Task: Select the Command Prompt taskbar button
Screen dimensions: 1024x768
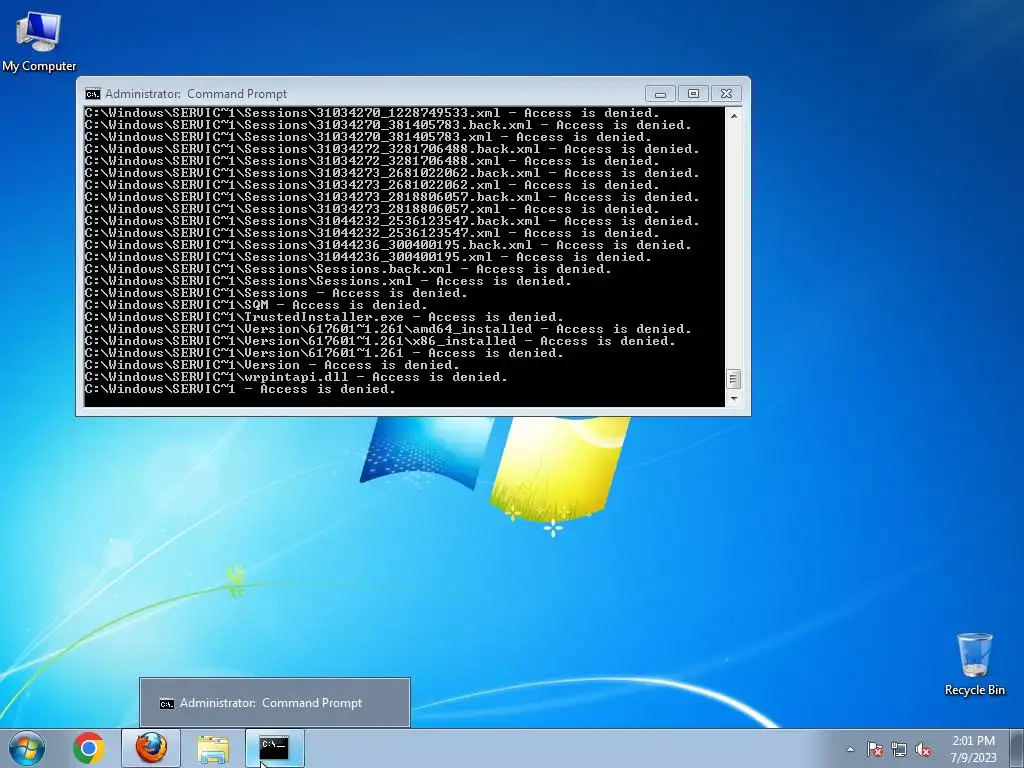Action: click(x=274, y=748)
